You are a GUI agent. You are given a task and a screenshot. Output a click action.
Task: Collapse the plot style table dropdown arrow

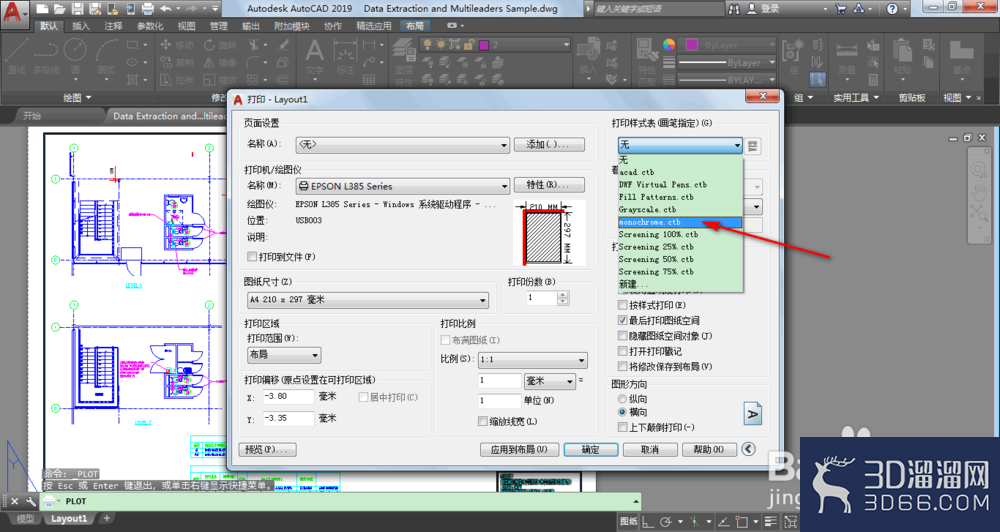click(x=737, y=145)
